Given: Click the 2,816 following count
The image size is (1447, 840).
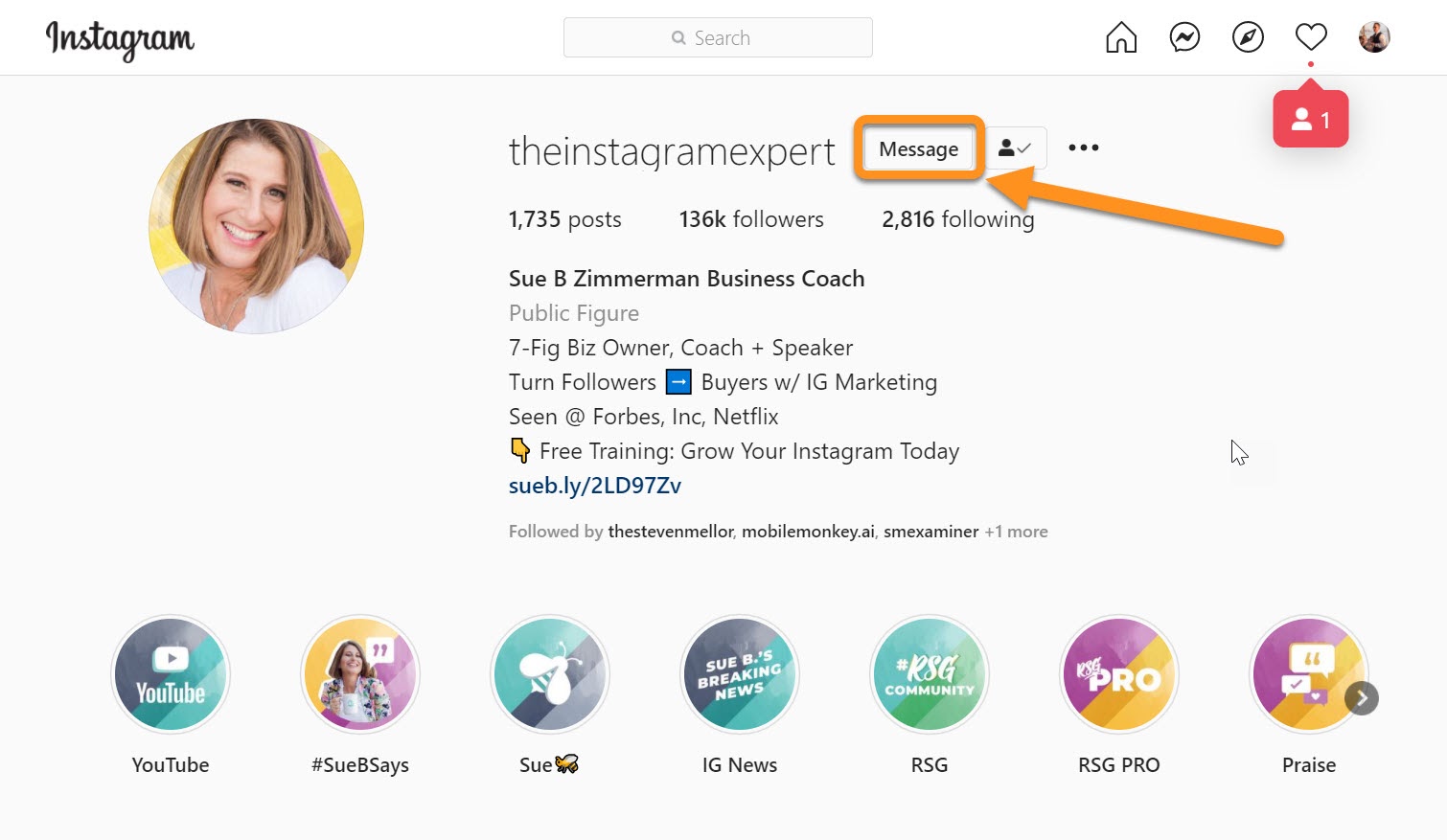Looking at the screenshot, I should 957,218.
